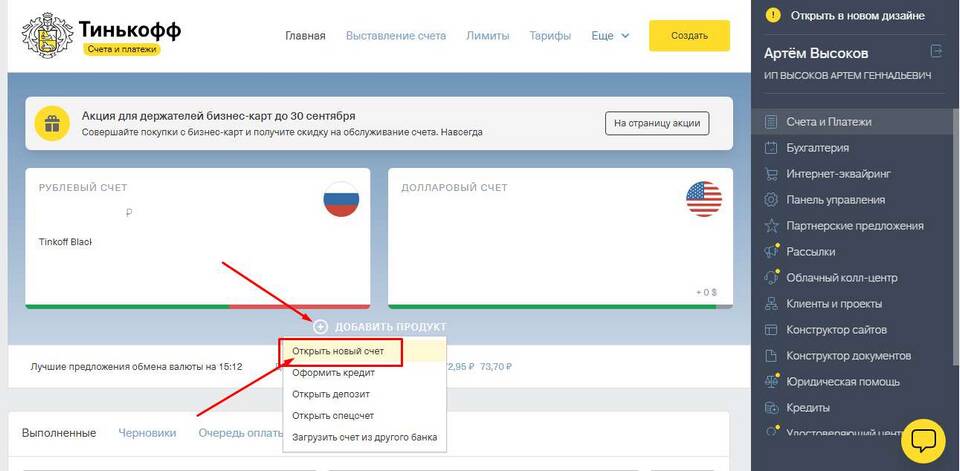Screen dimensions: 960x471
Task: Click the Партнерские предложения star icon
Action: (x=771, y=226)
